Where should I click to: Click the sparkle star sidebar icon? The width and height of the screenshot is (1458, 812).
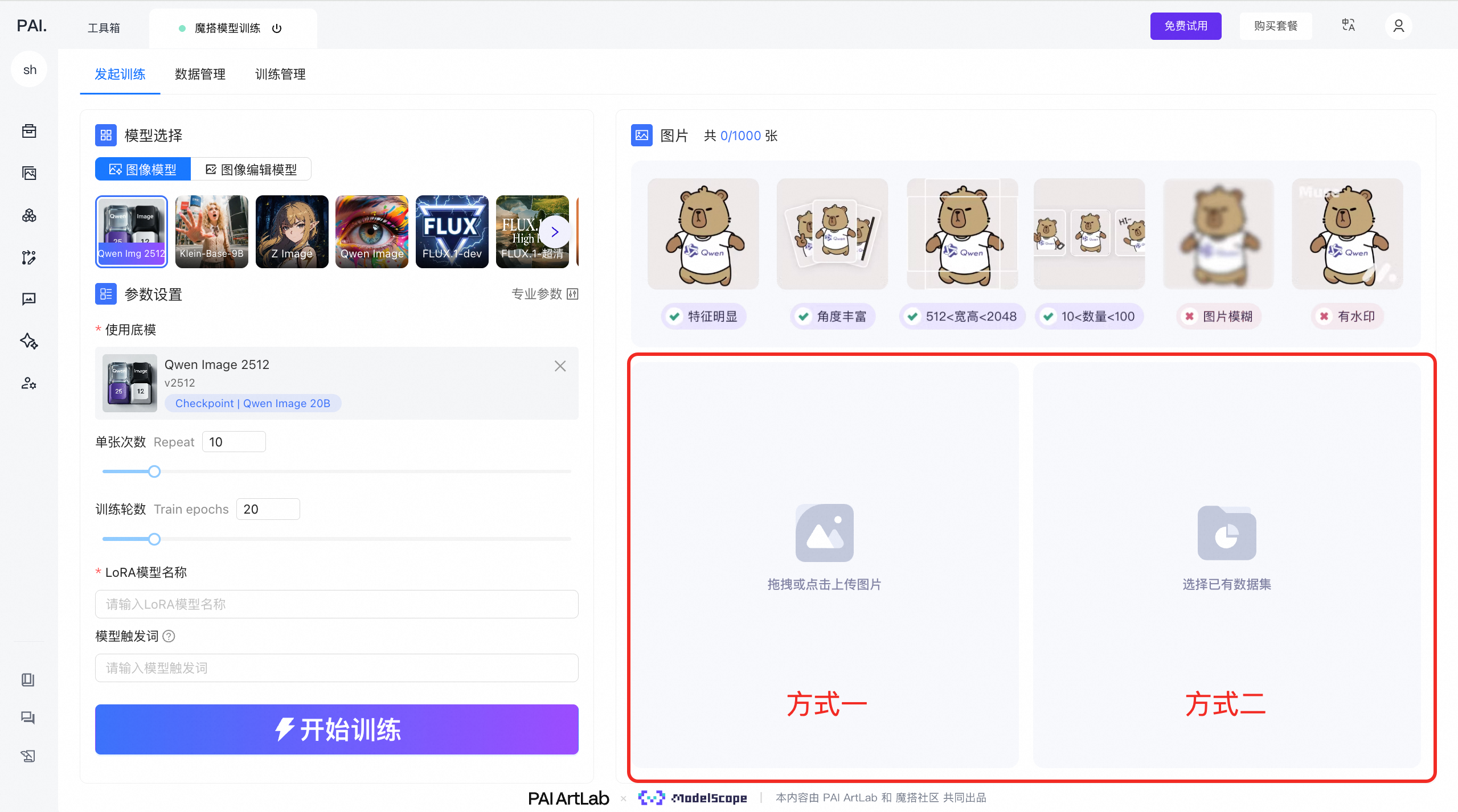click(29, 341)
